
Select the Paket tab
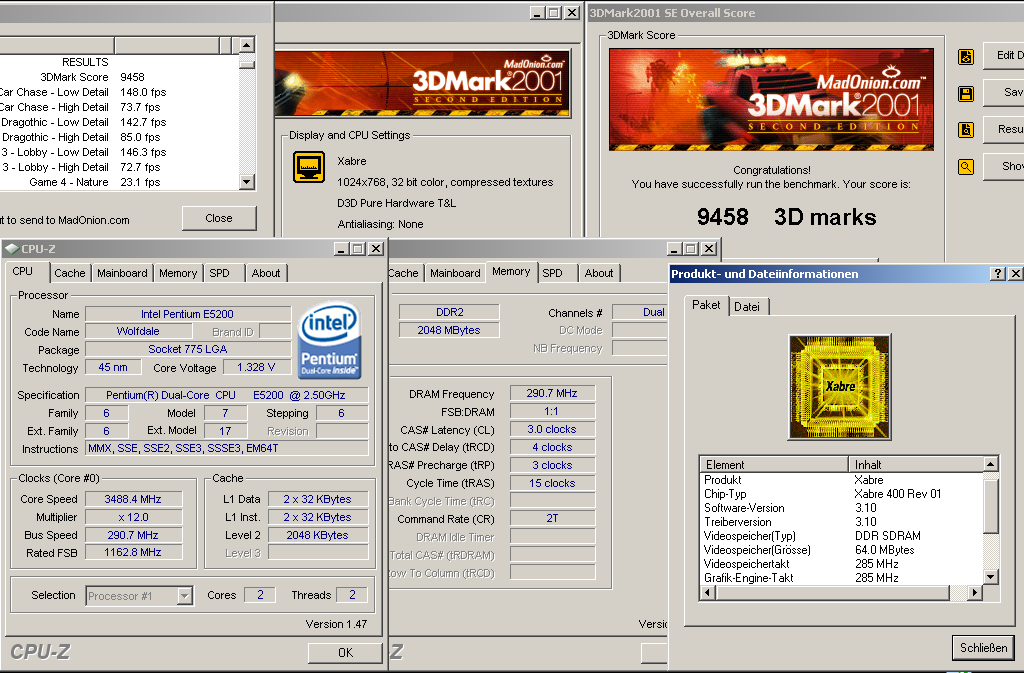(x=706, y=305)
